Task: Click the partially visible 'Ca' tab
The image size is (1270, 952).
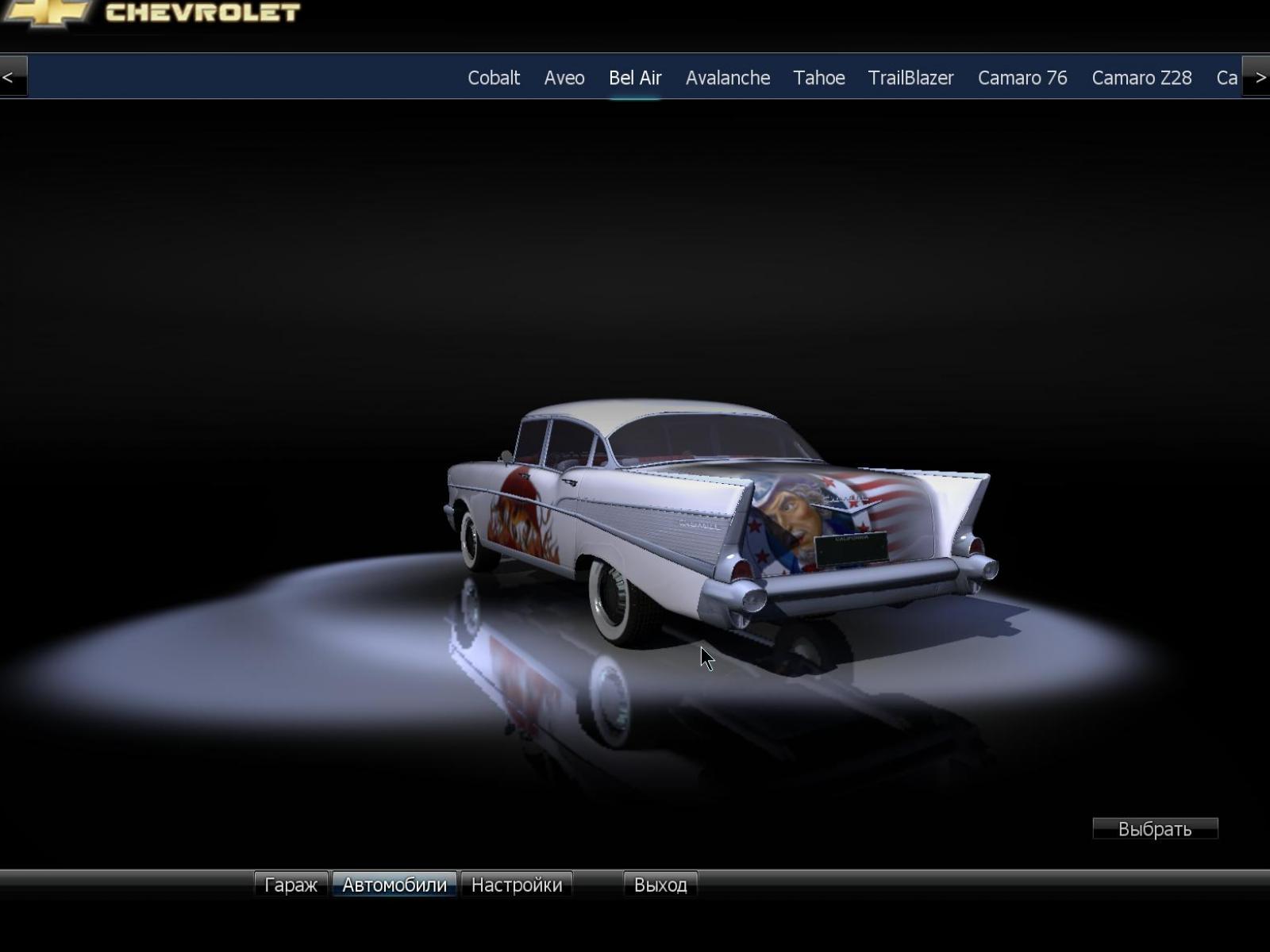Action: click(x=1226, y=78)
